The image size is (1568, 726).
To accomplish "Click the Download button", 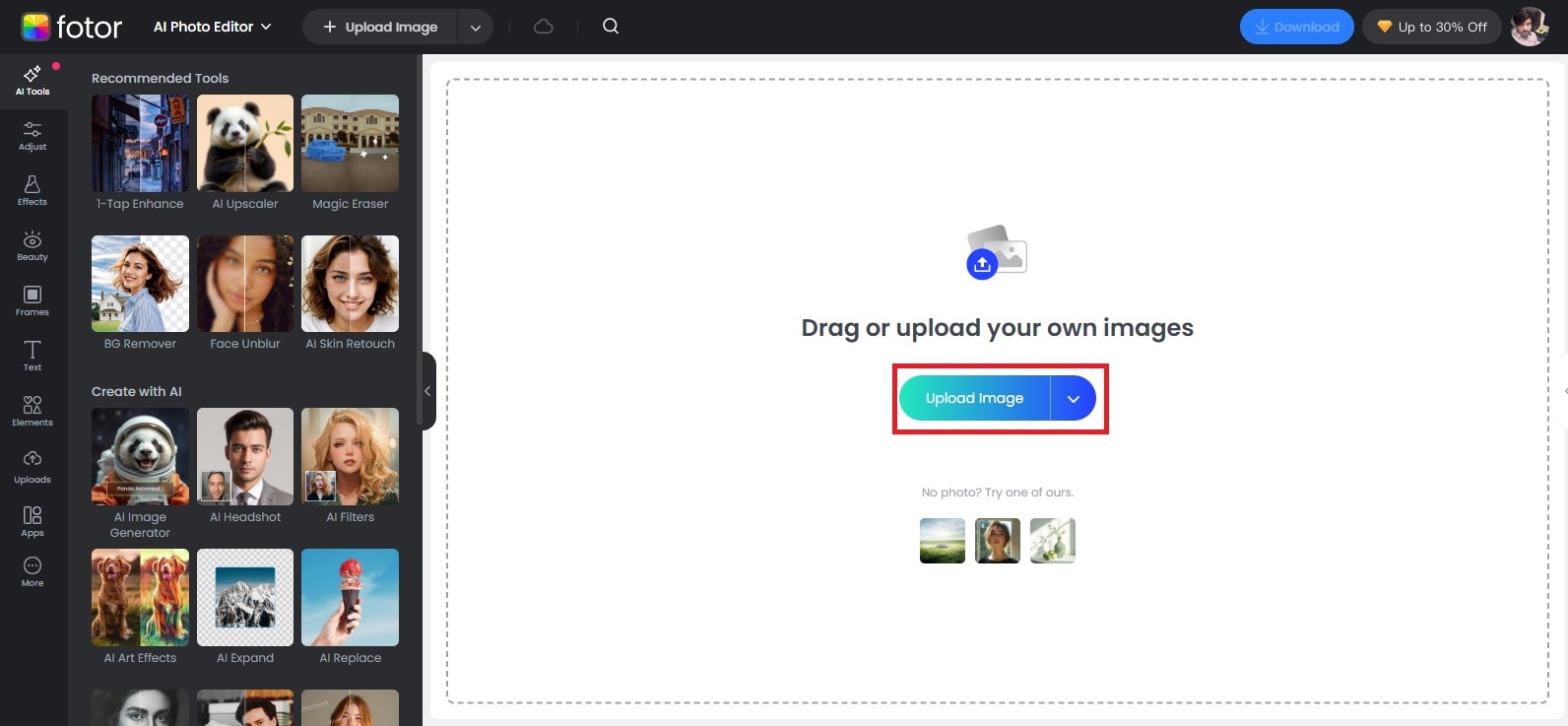I will click(x=1296, y=27).
